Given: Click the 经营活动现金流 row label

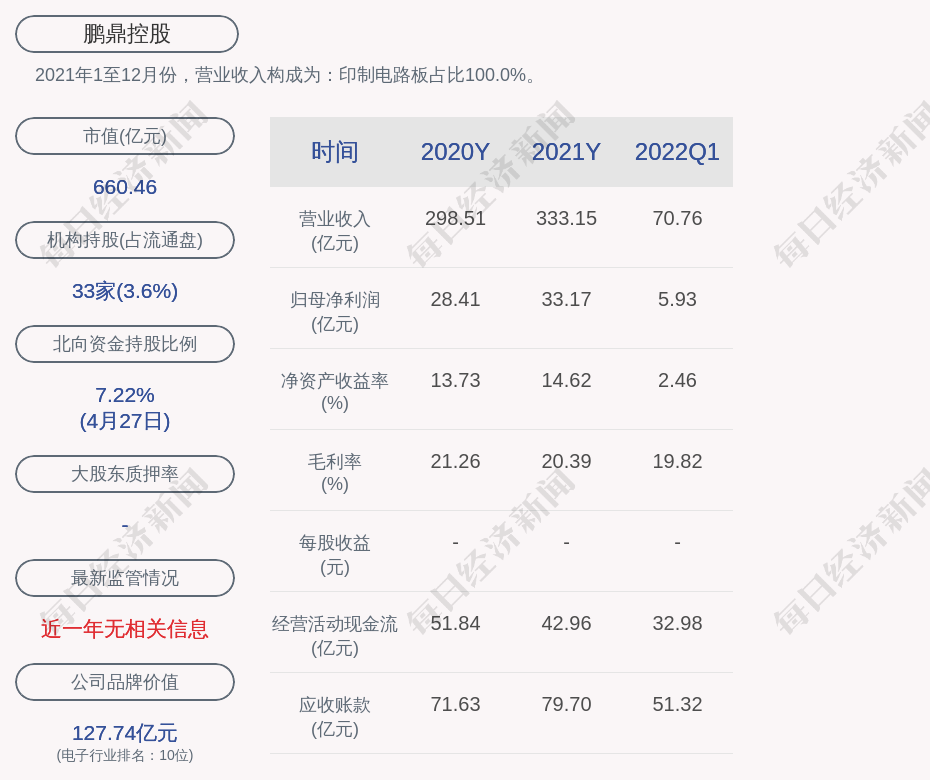Looking at the screenshot, I should pyautogui.click(x=334, y=624).
